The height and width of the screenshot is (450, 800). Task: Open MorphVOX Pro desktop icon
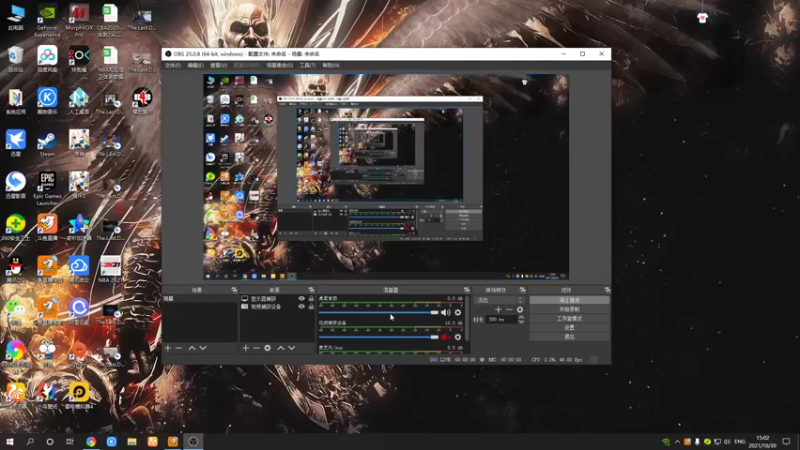click(x=79, y=20)
